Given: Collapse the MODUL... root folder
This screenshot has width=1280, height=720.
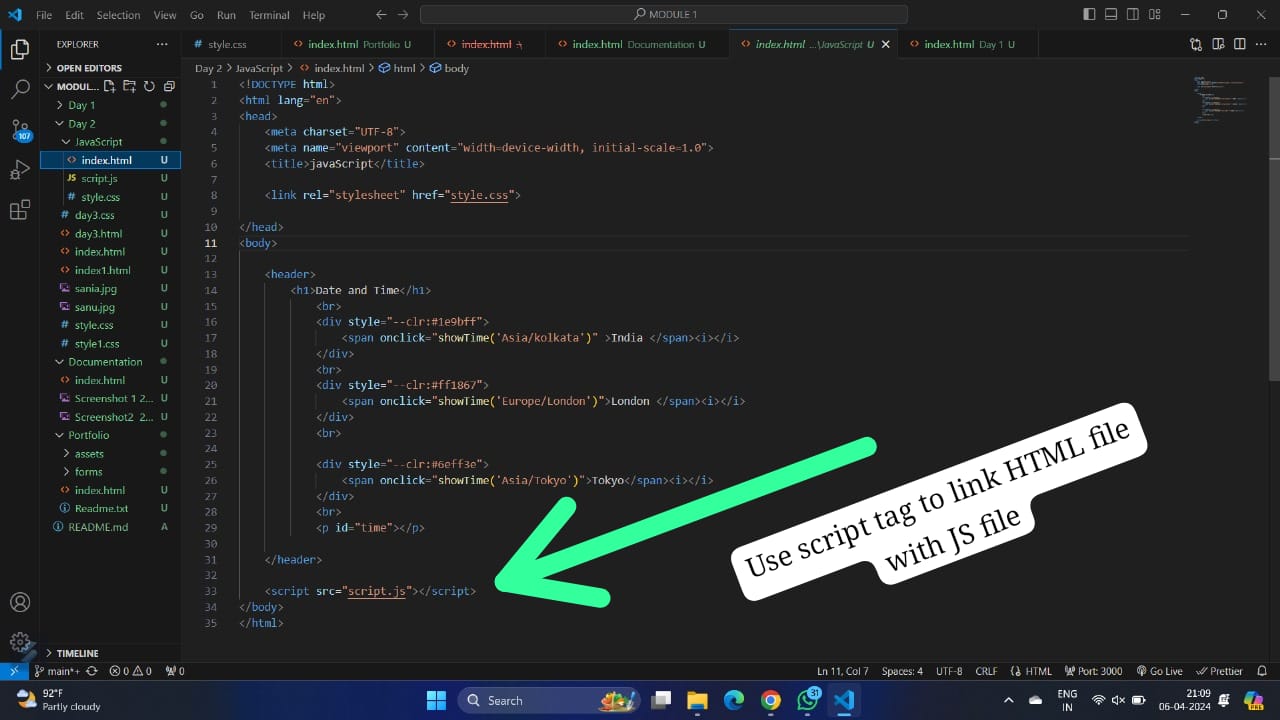Looking at the screenshot, I should click(70, 86).
